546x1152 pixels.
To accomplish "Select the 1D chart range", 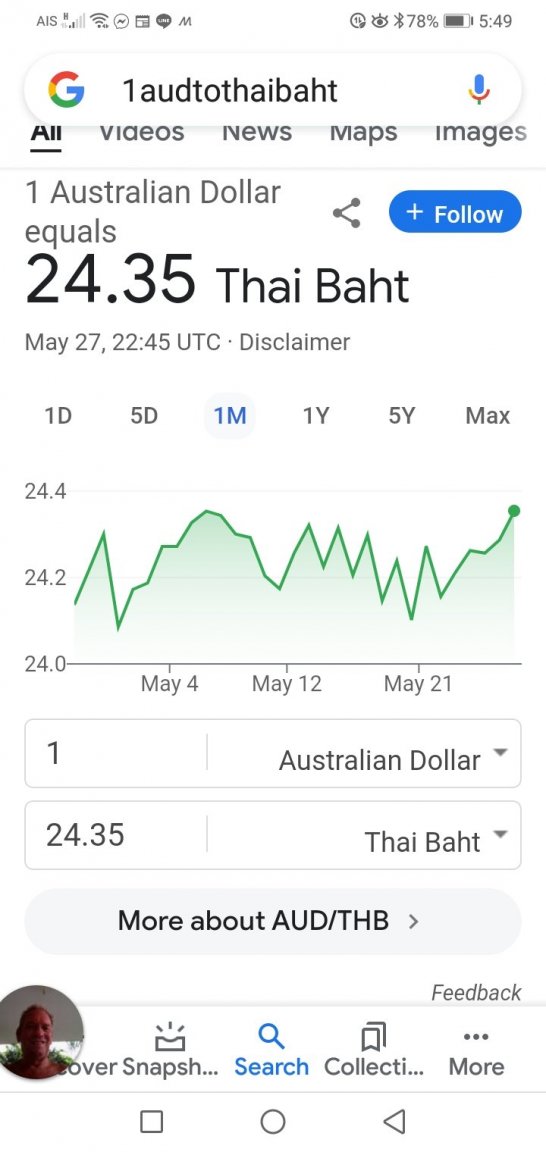I will [58, 416].
